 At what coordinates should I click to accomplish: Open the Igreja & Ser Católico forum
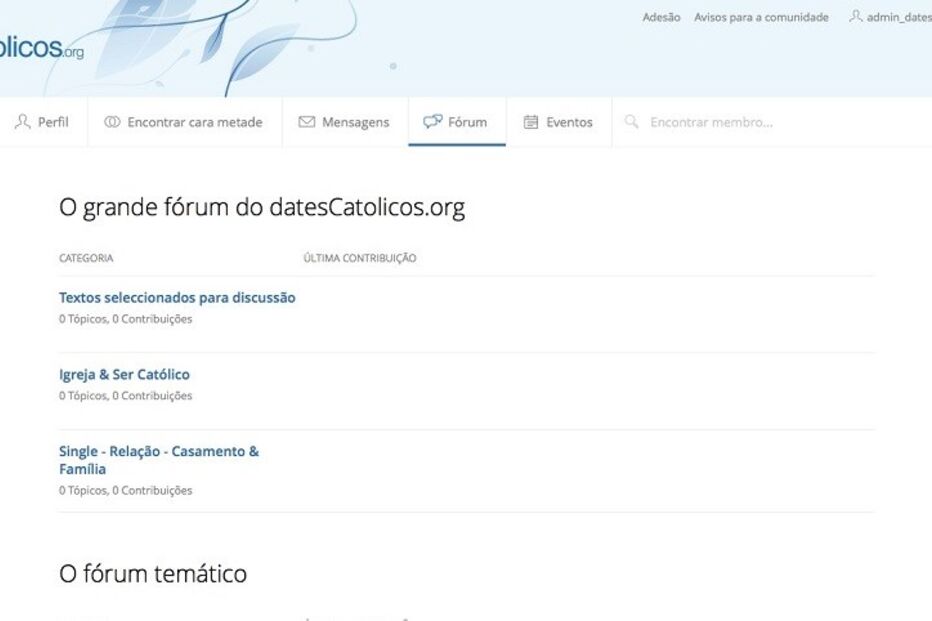(x=124, y=374)
